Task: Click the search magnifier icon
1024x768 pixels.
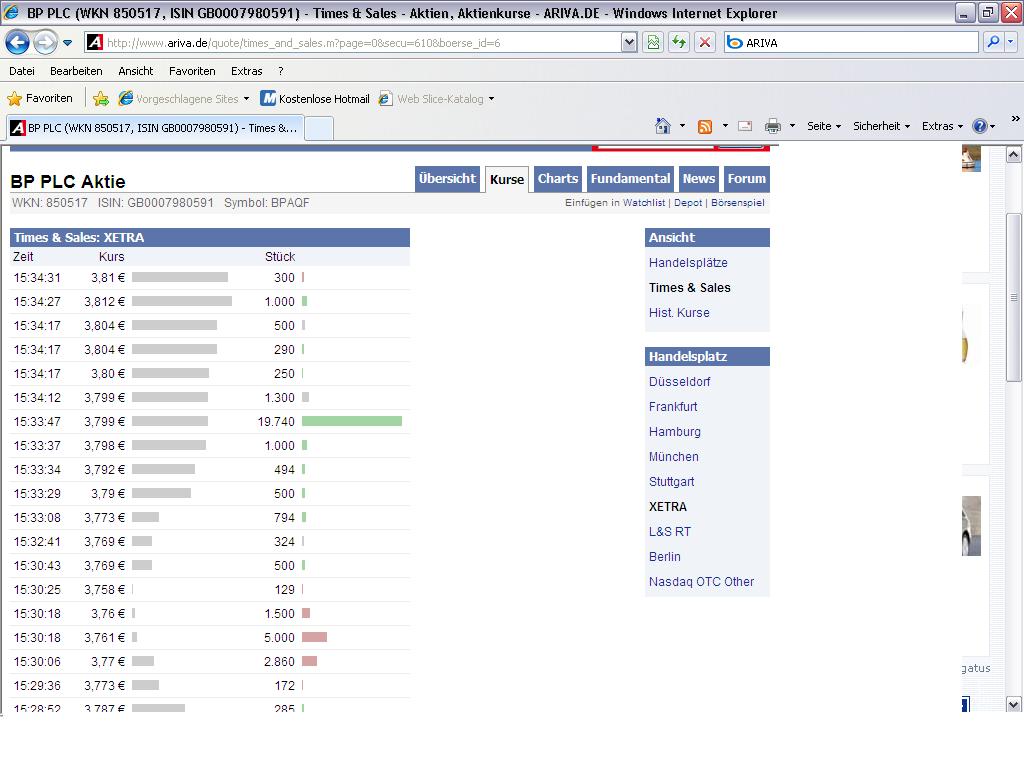Action: (x=993, y=42)
